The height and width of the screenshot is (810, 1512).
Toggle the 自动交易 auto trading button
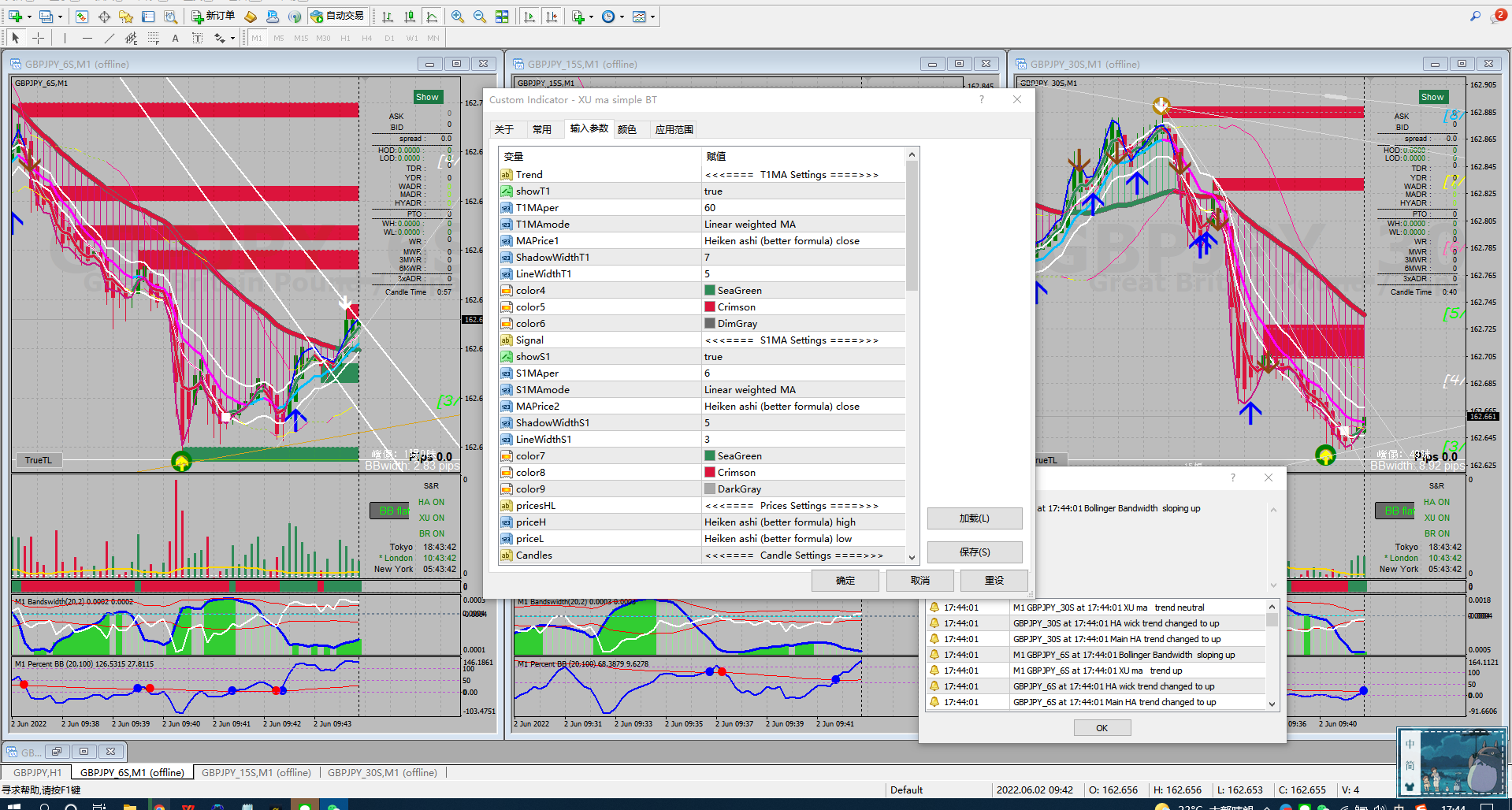click(337, 17)
